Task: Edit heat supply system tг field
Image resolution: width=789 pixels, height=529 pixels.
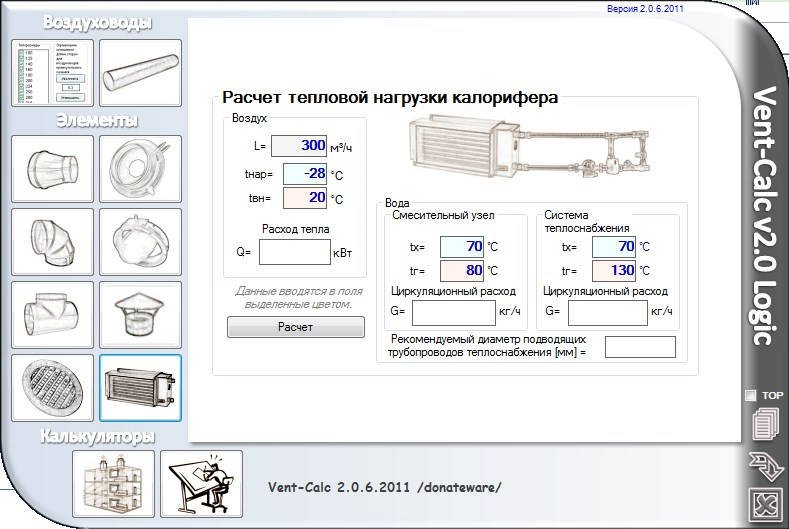Action: pyautogui.click(x=614, y=271)
